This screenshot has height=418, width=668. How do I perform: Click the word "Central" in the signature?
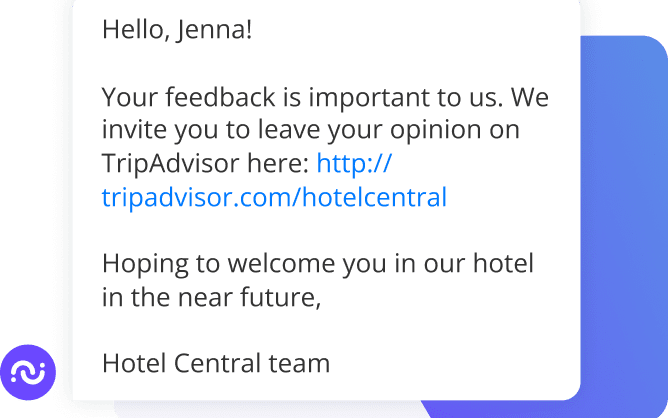220,362
